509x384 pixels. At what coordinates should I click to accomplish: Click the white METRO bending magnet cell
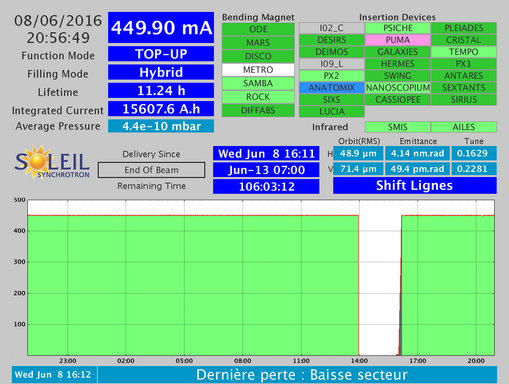(x=258, y=70)
